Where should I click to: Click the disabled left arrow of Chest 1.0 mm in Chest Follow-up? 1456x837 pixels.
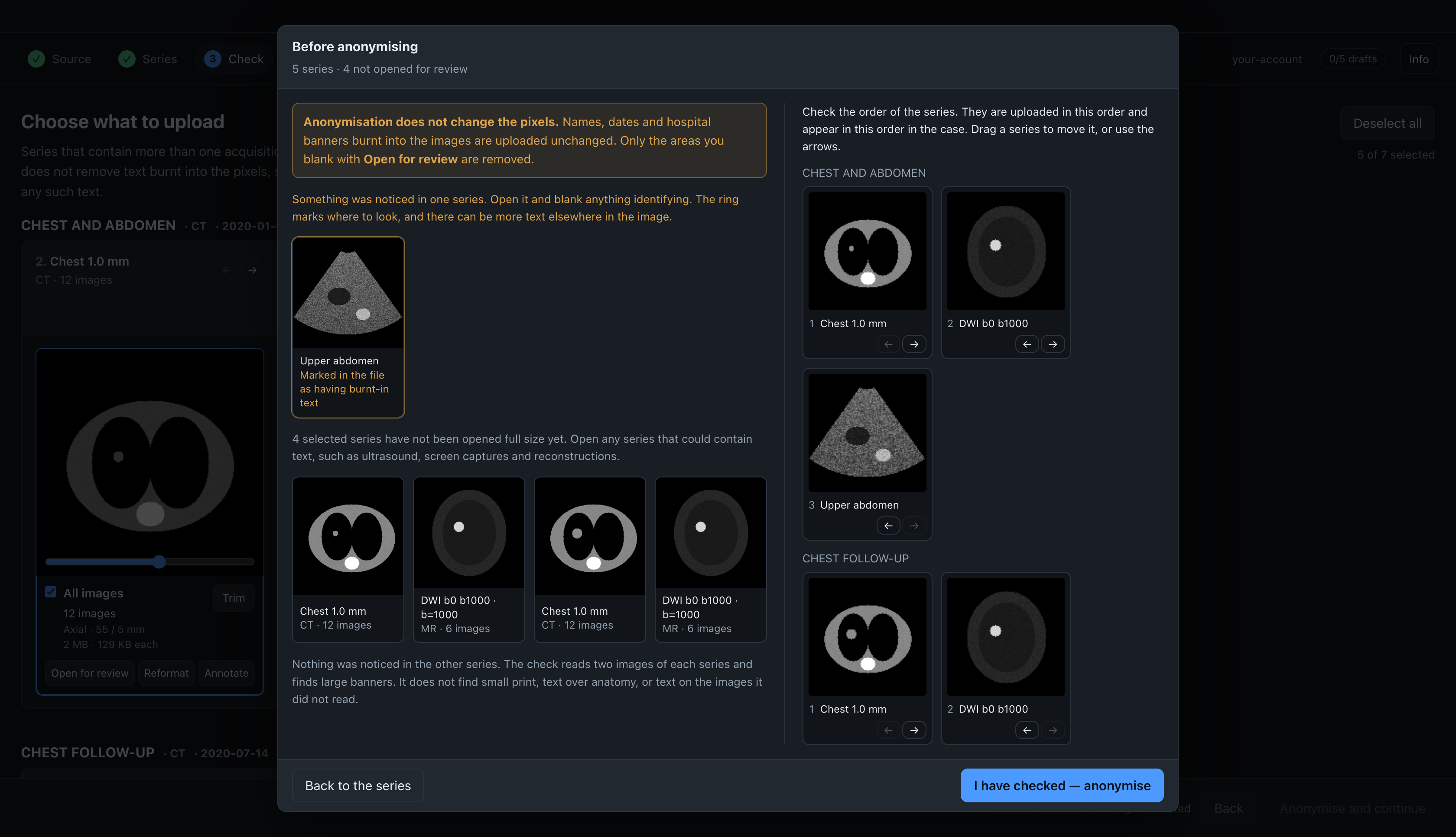[x=888, y=730]
